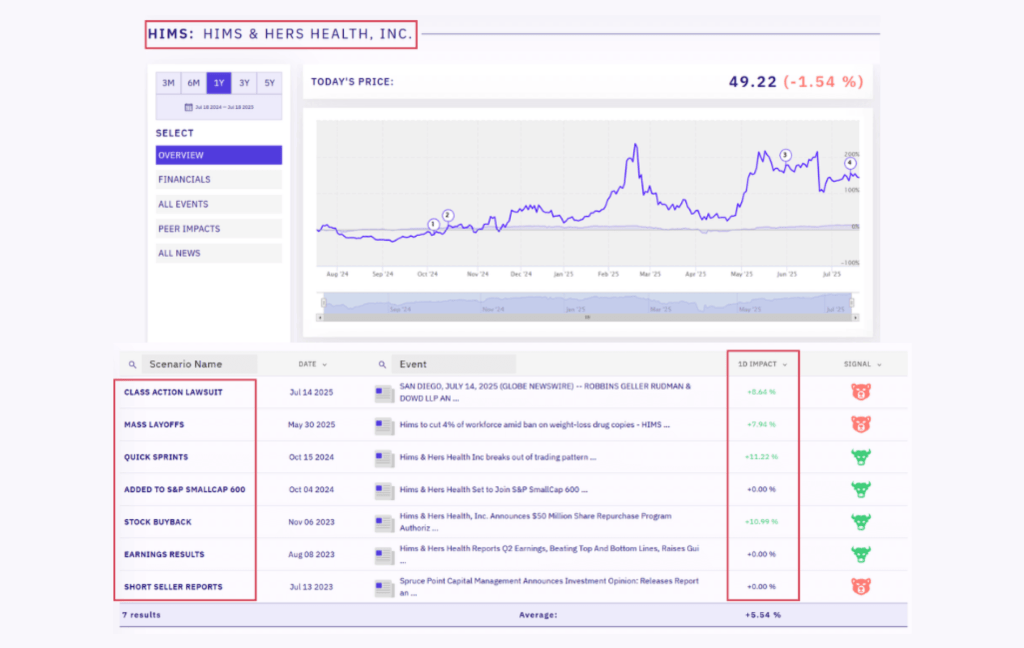Click news icon for Share Repurchase Program event
The height and width of the screenshot is (648, 1024).
click(x=384, y=523)
